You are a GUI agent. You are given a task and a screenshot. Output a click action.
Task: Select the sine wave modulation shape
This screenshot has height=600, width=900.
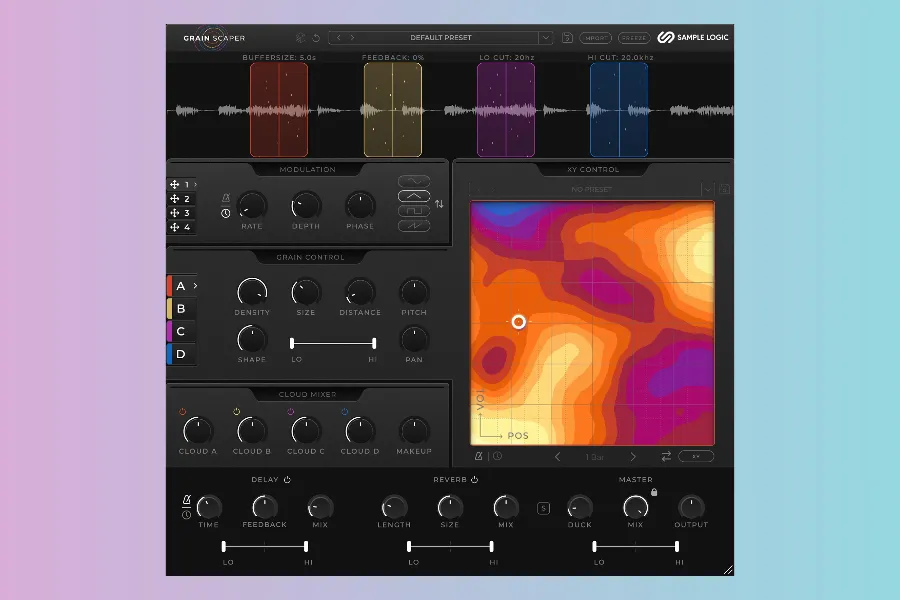coord(413,181)
